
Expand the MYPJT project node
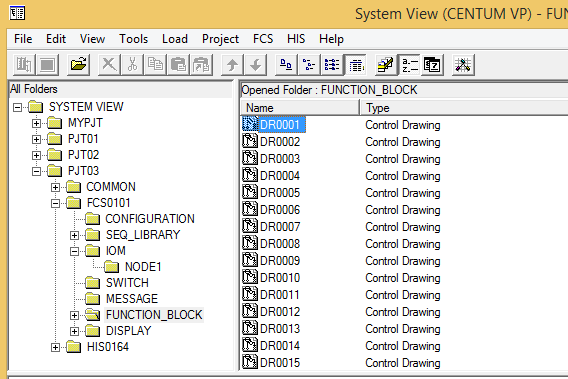point(36,123)
